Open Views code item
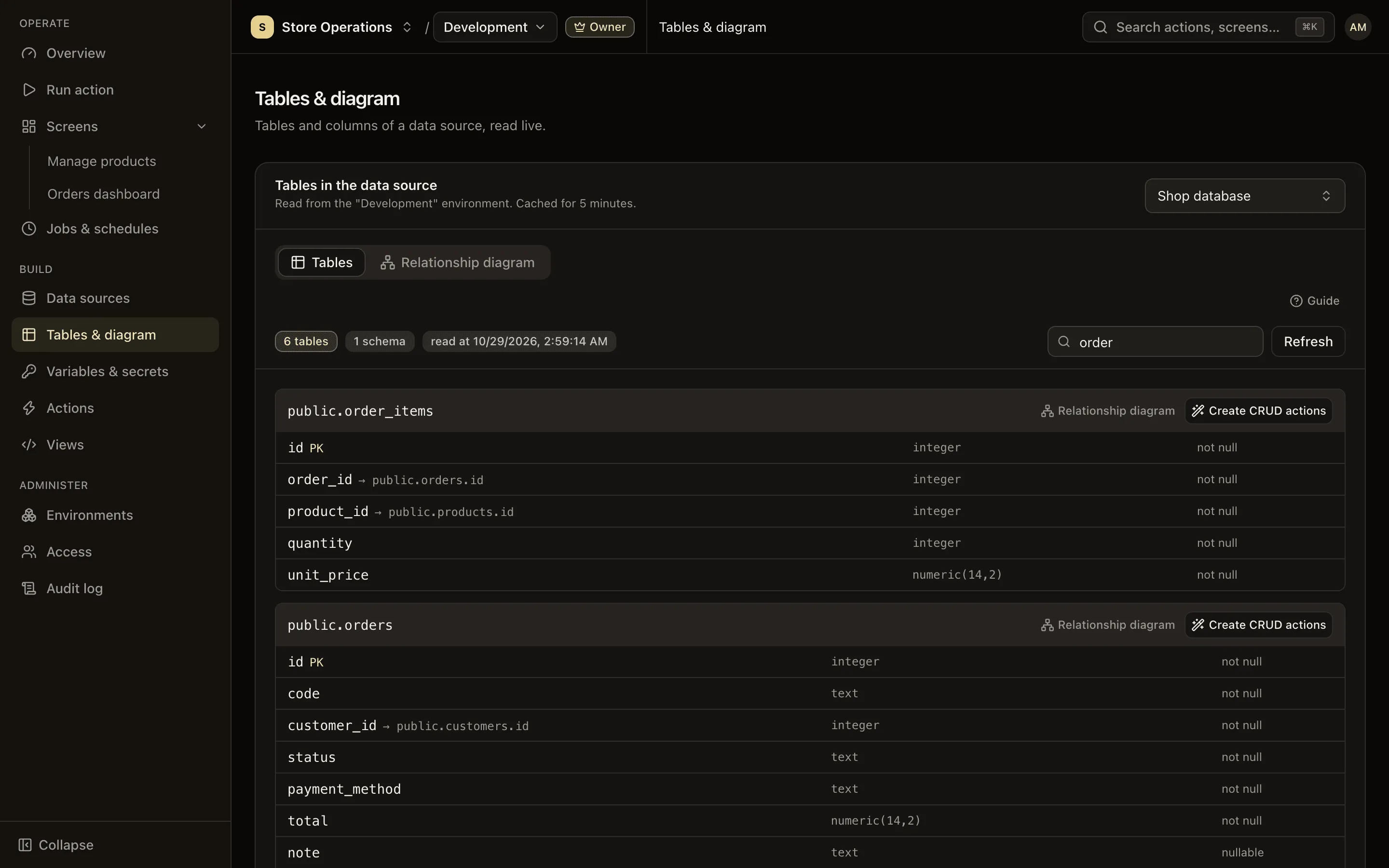 pos(115,445)
